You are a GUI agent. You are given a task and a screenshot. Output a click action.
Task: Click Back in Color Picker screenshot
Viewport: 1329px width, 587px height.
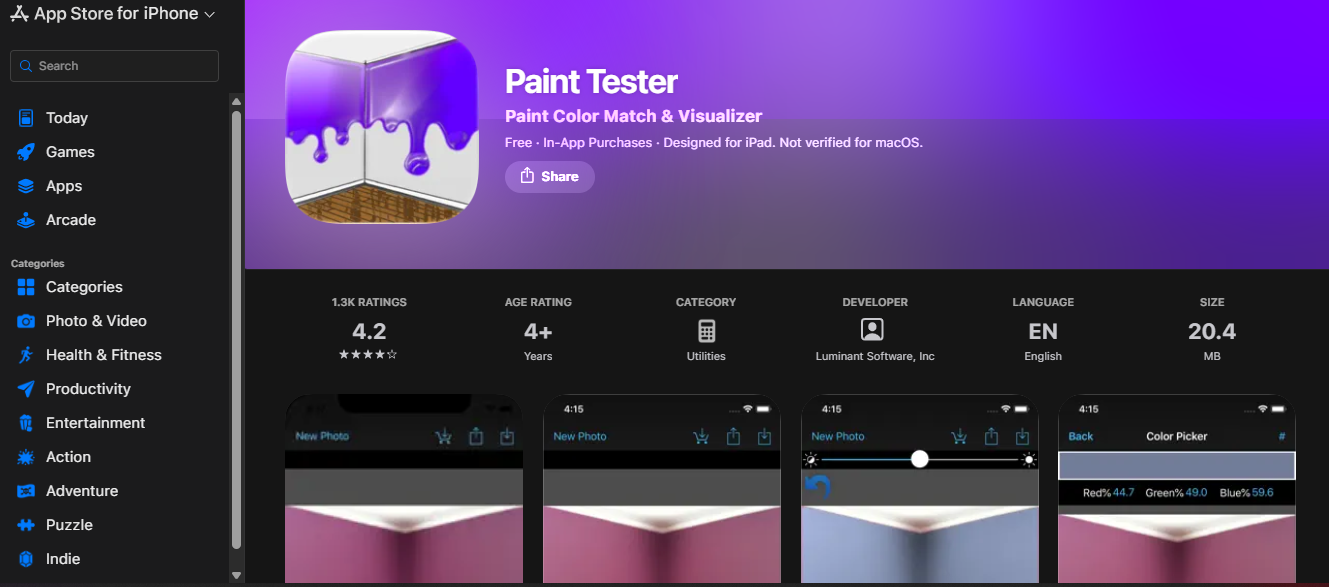(x=1081, y=436)
